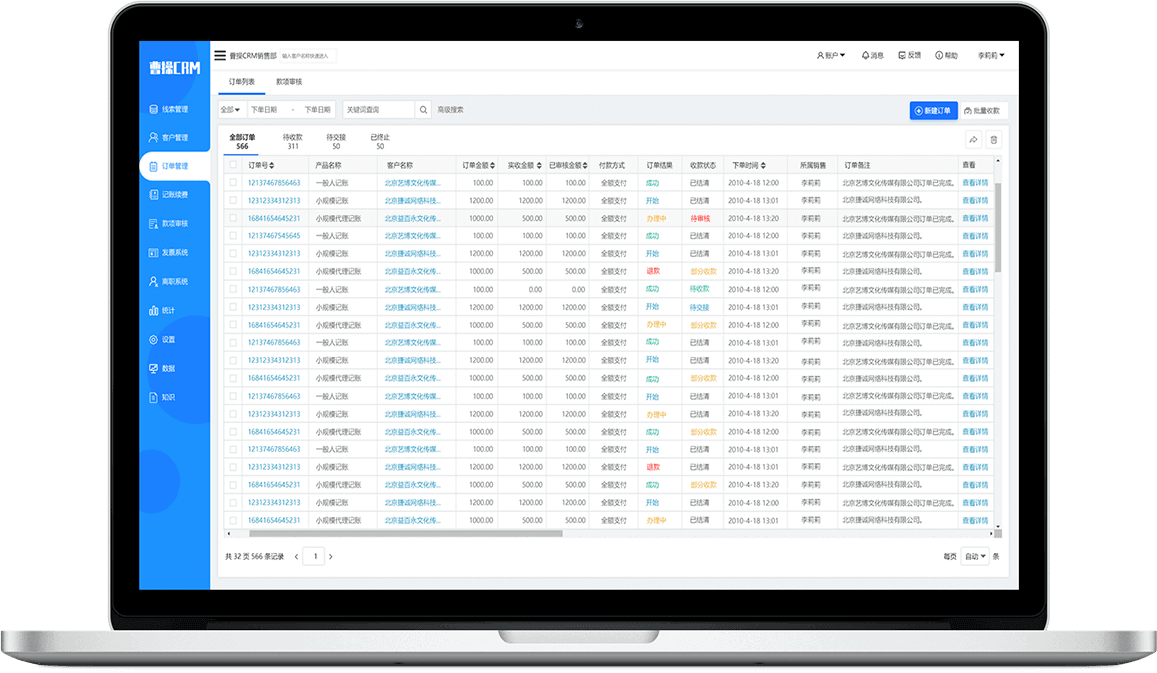The height and width of the screenshot is (673, 1157).
Task: Open 统计 in the sidebar
Action: (162, 311)
